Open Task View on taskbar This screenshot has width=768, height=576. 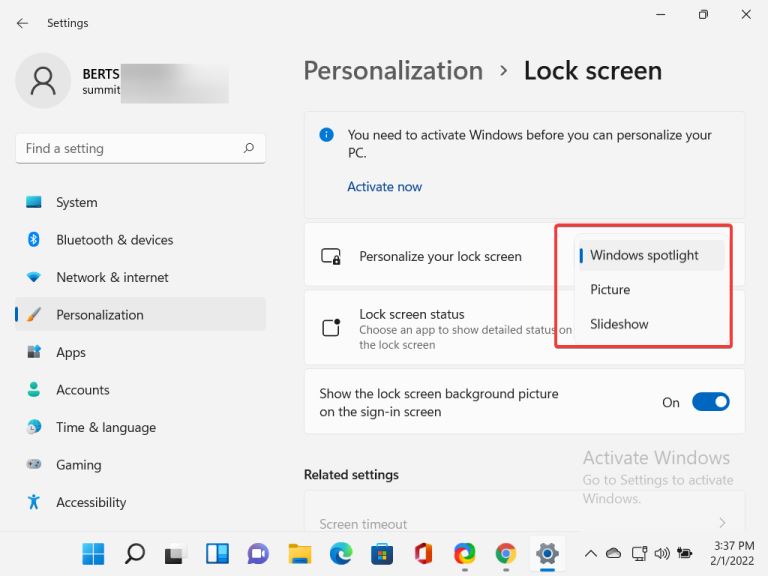point(175,554)
